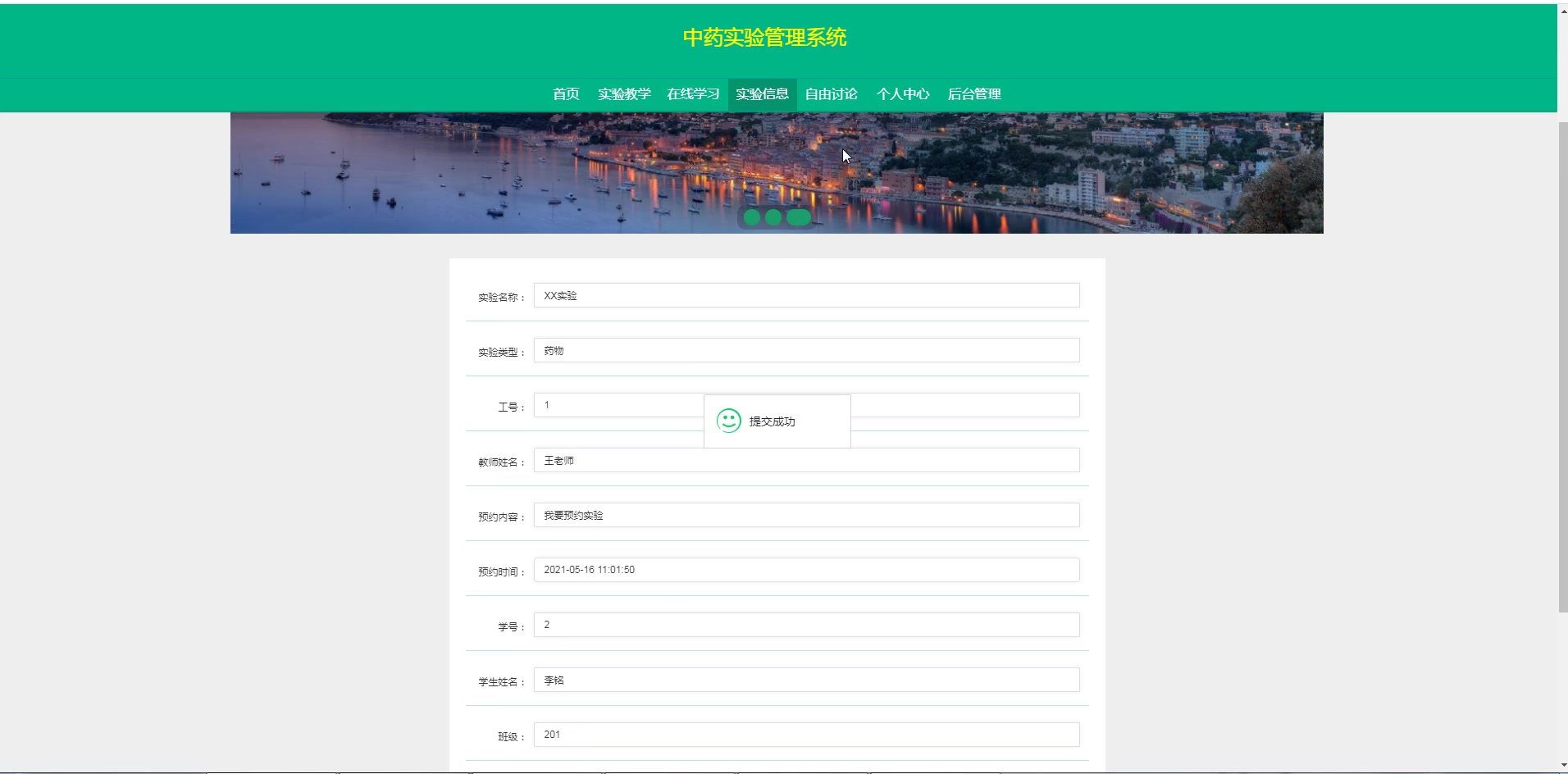
Task: Click the mouse cursor area on banner image
Action: tap(846, 156)
